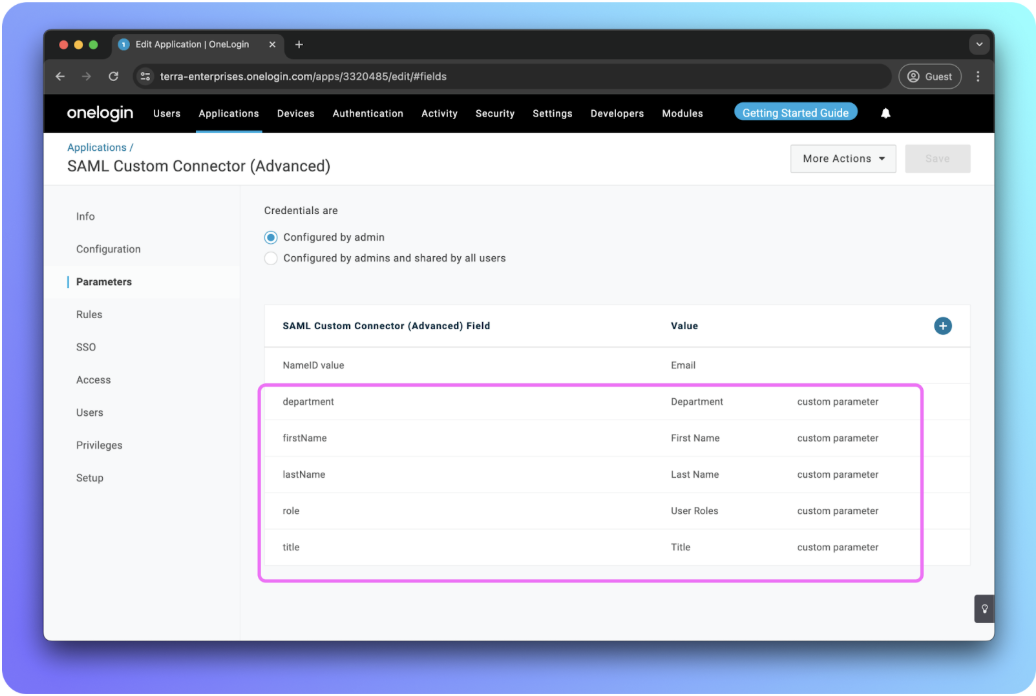Open the Users menu in top navigation
This screenshot has width=1036, height=696.
[166, 114]
